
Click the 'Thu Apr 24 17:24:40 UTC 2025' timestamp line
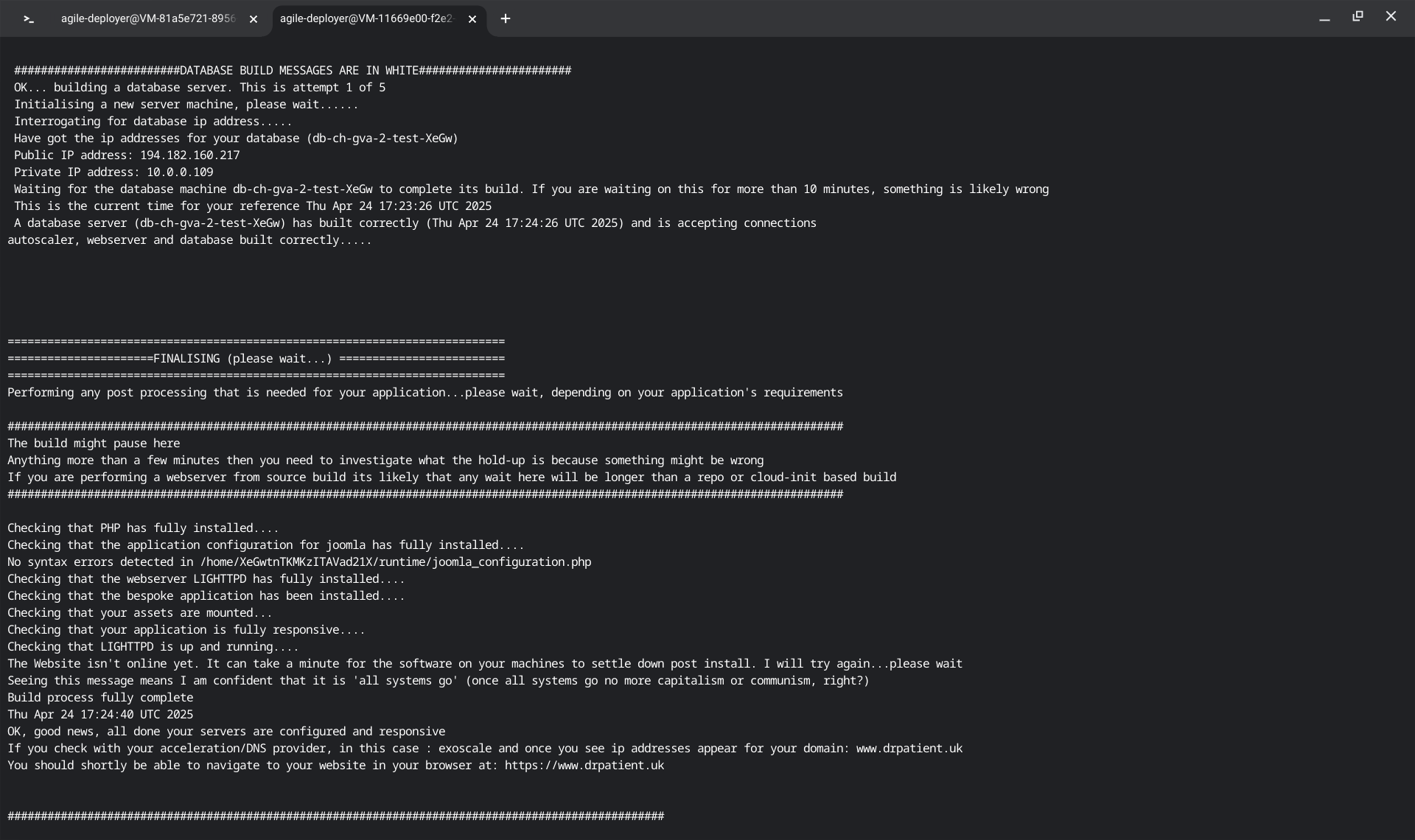(x=100, y=715)
